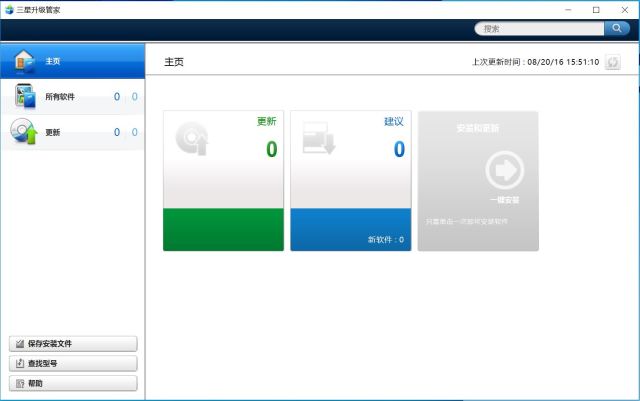Viewport: 640px width, 401px height.
Task: Click the 安装和更新 gray panel title
Action: [x=478, y=128]
